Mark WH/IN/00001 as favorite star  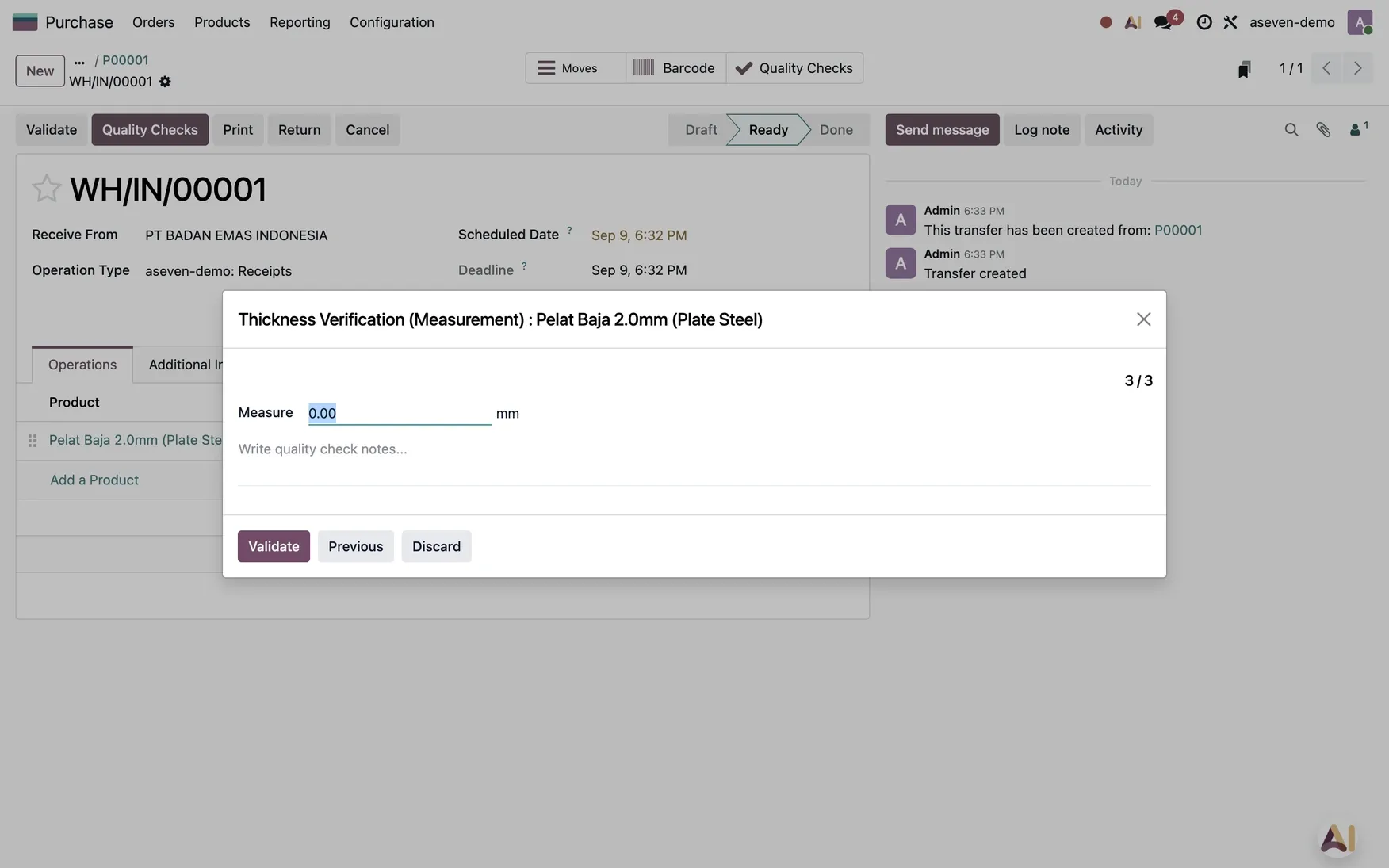pyautogui.click(x=46, y=189)
